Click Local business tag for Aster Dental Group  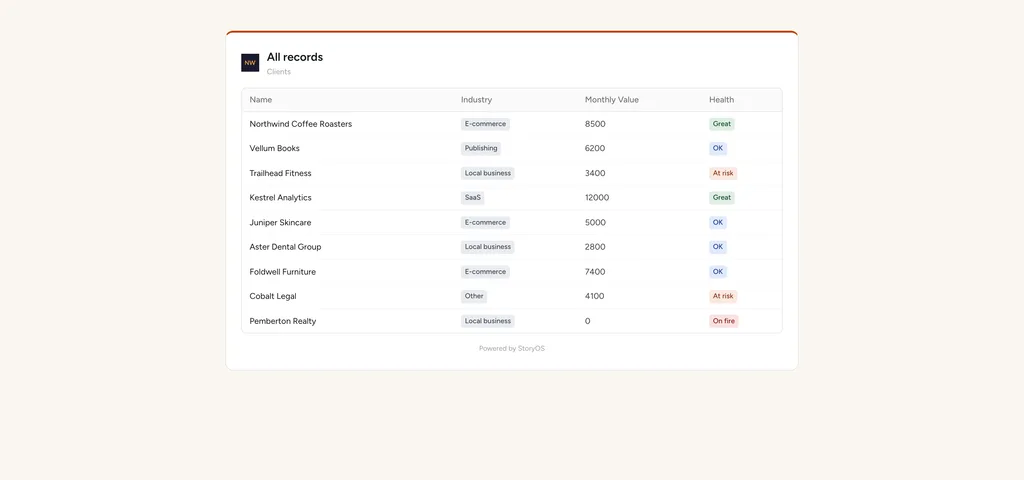[488, 247]
